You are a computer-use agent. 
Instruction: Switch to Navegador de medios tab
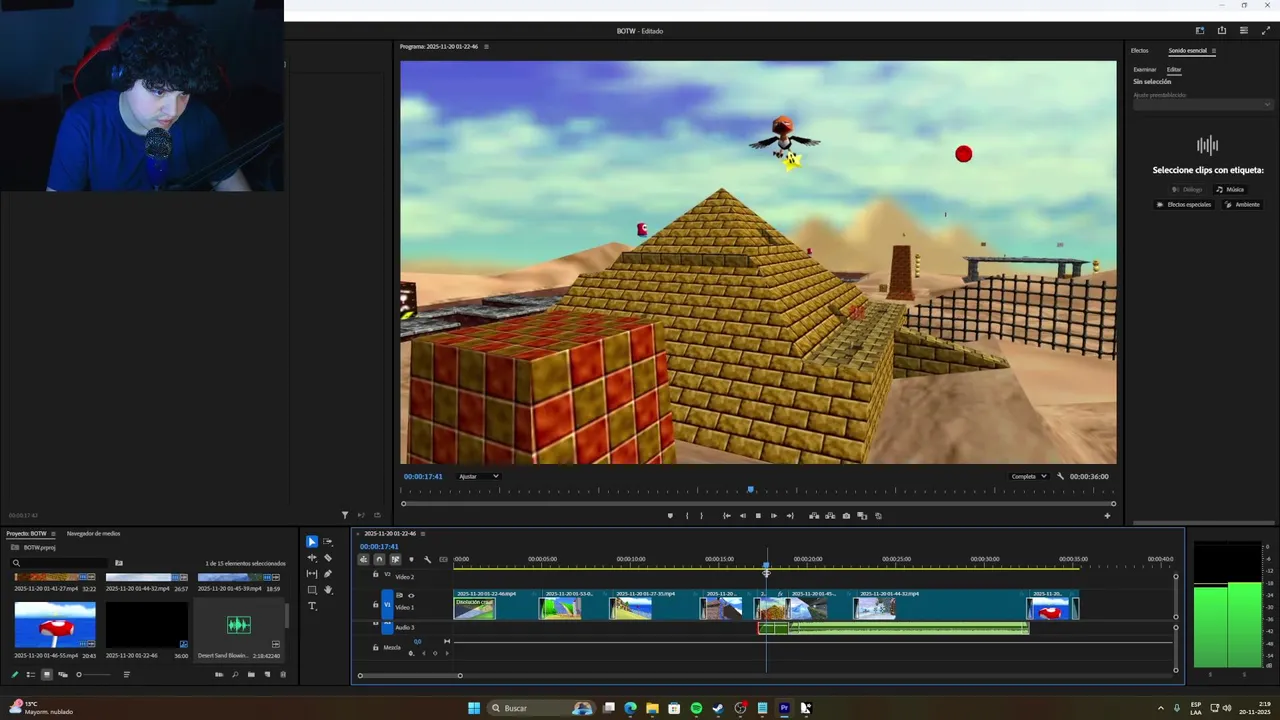[x=93, y=533]
